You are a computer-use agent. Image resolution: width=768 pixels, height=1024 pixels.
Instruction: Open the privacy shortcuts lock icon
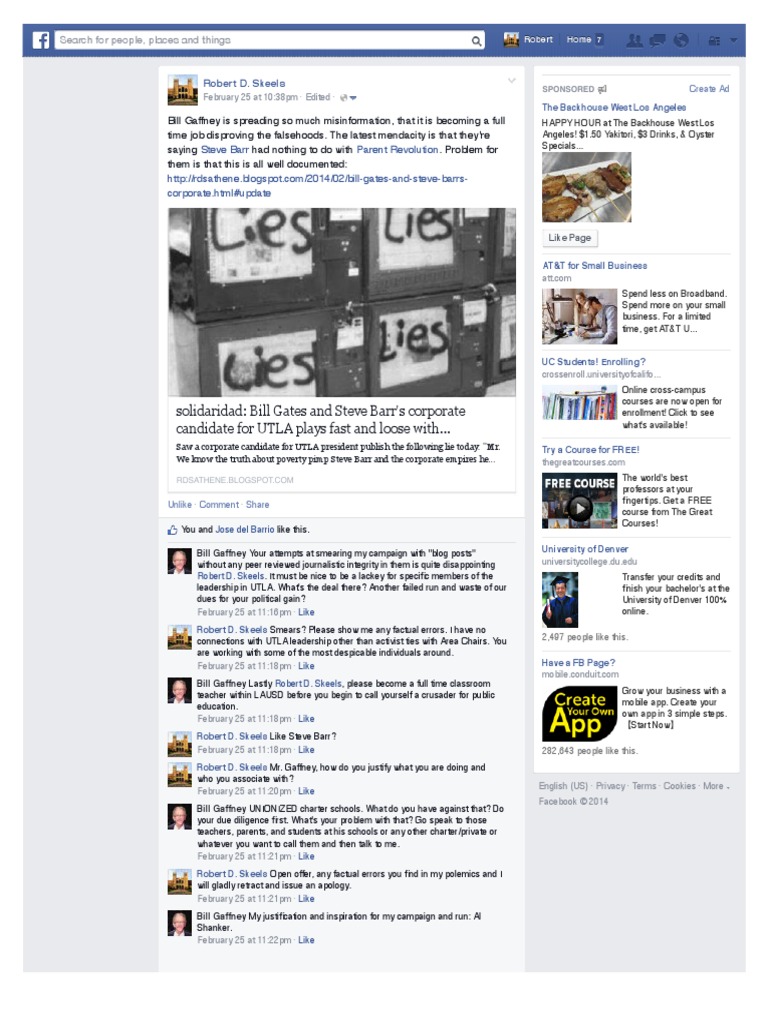714,40
